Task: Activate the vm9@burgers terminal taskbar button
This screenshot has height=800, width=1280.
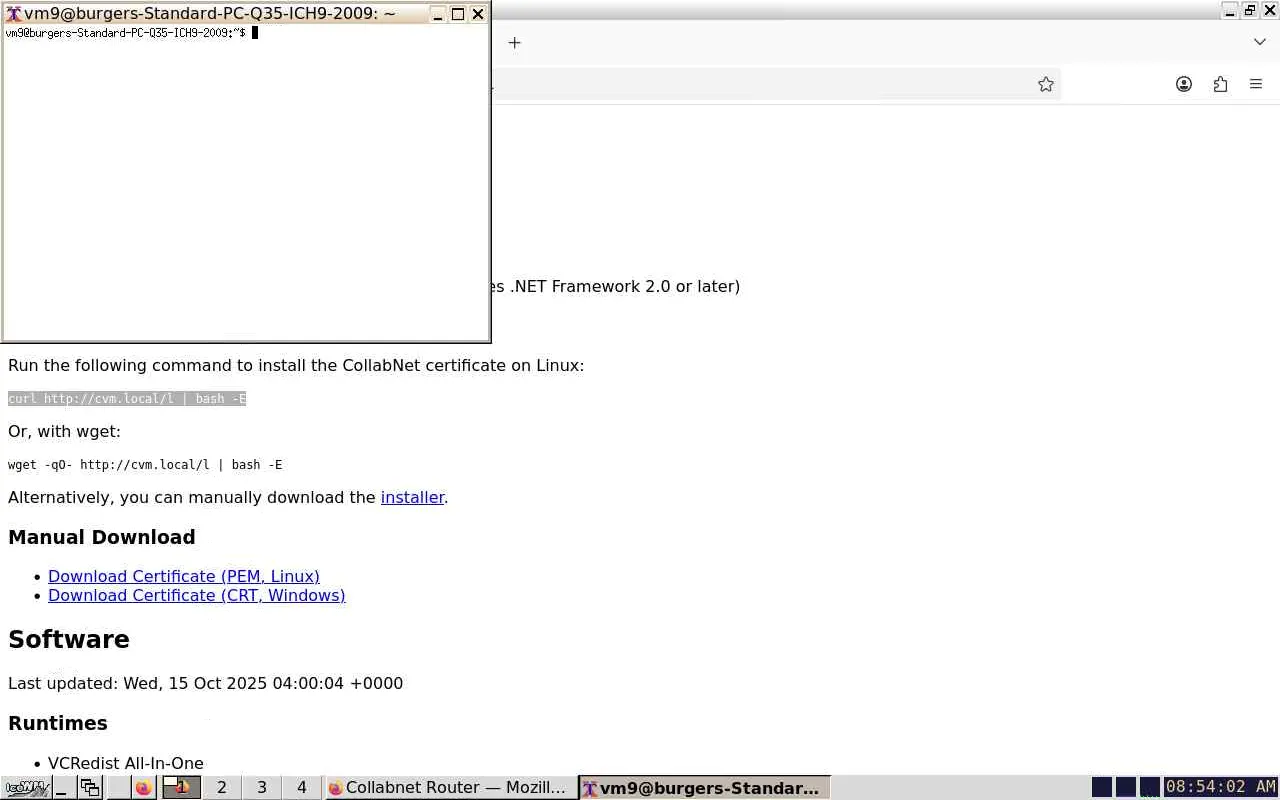Action: tap(704, 788)
